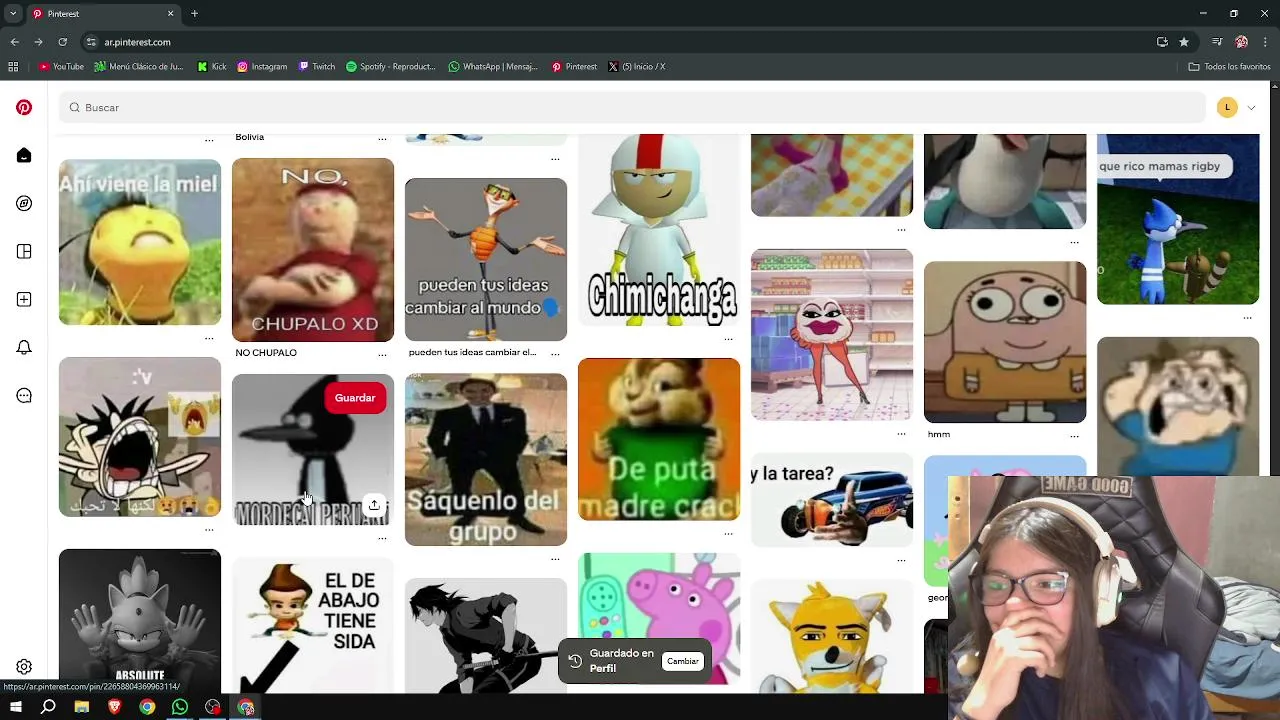Open more options under que rico mamas rigby pin
The width and height of the screenshot is (1280, 720).
(1247, 317)
